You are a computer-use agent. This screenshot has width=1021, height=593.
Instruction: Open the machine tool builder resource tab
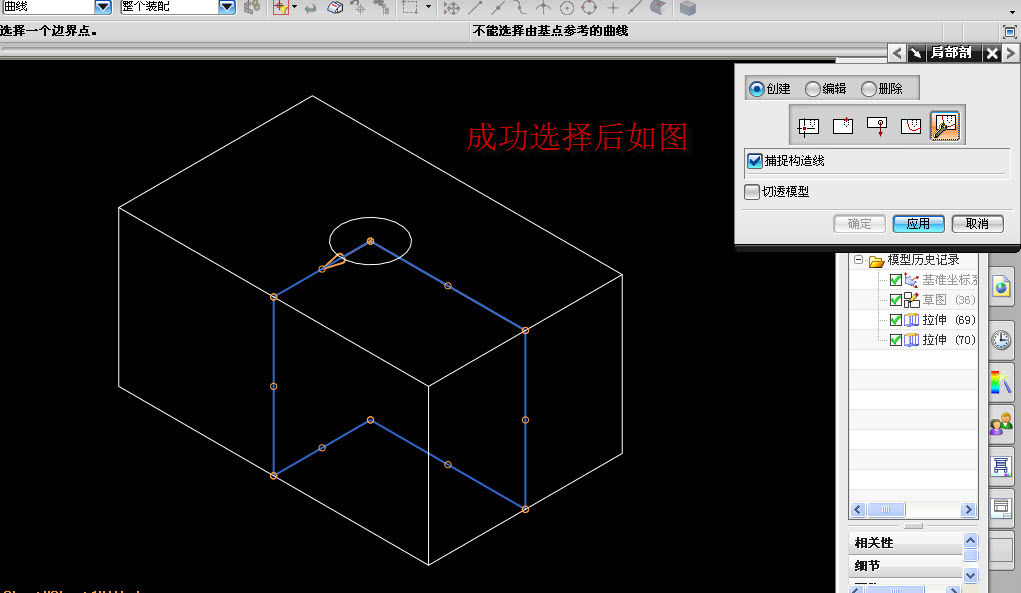pos(1001,466)
